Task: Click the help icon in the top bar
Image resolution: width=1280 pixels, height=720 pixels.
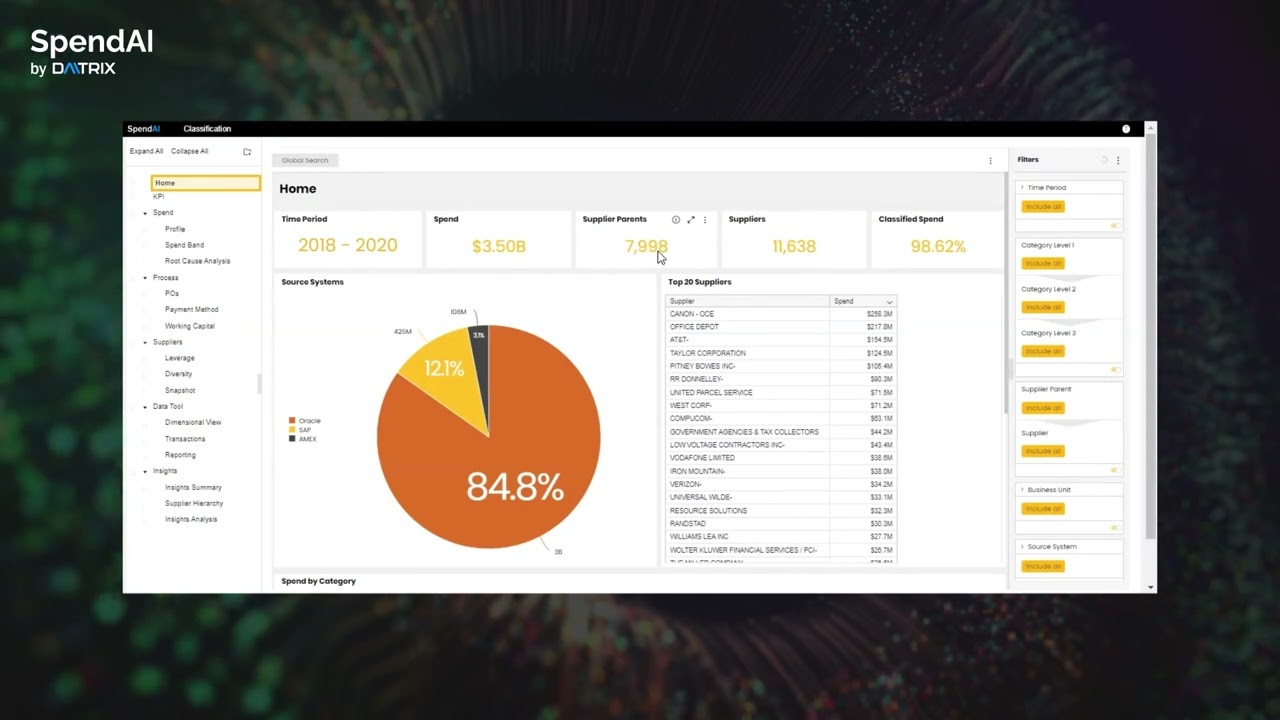Action: [x=1126, y=129]
